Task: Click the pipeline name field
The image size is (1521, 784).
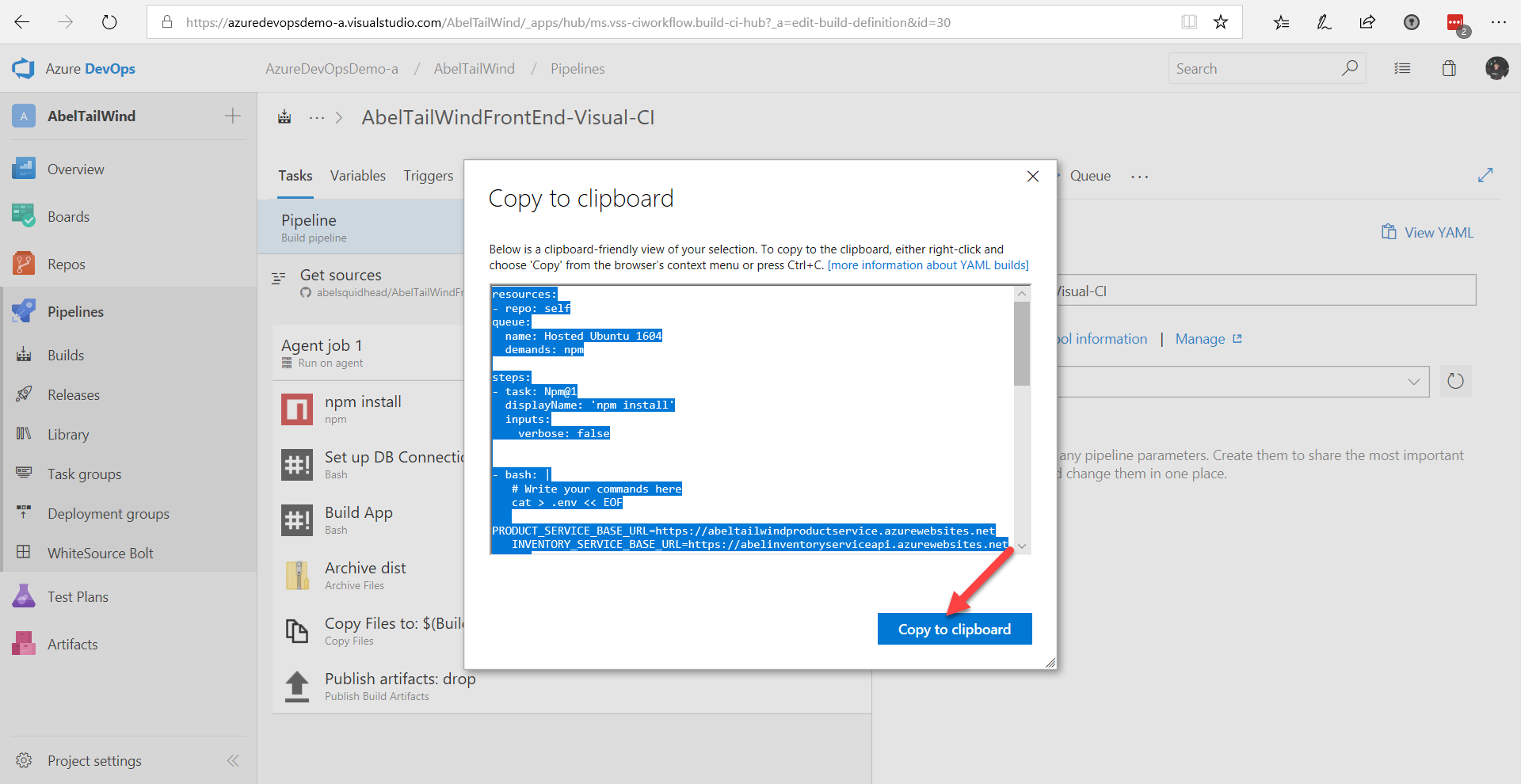Action: pos(1267,291)
